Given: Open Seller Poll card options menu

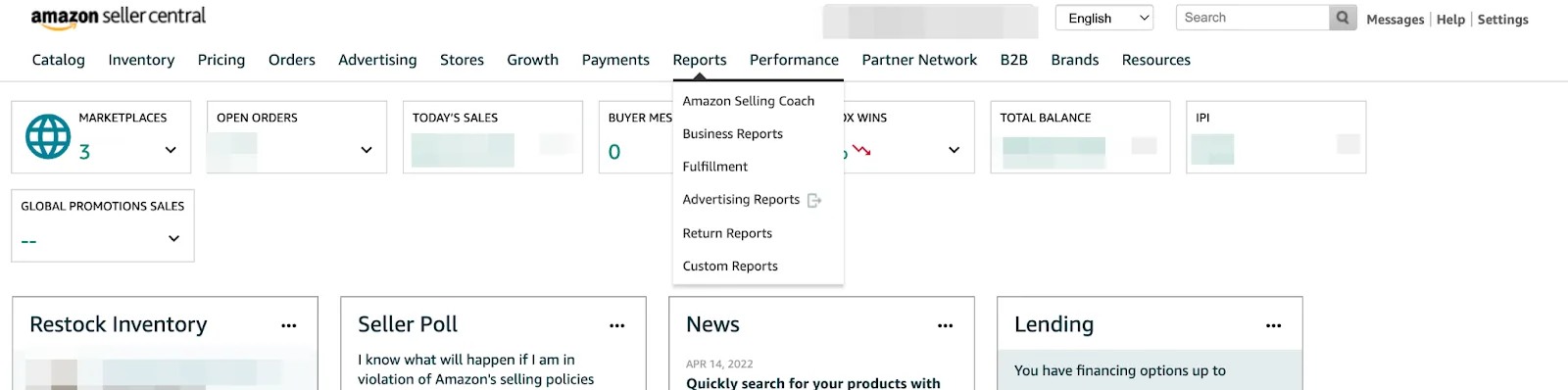Looking at the screenshot, I should tap(617, 325).
